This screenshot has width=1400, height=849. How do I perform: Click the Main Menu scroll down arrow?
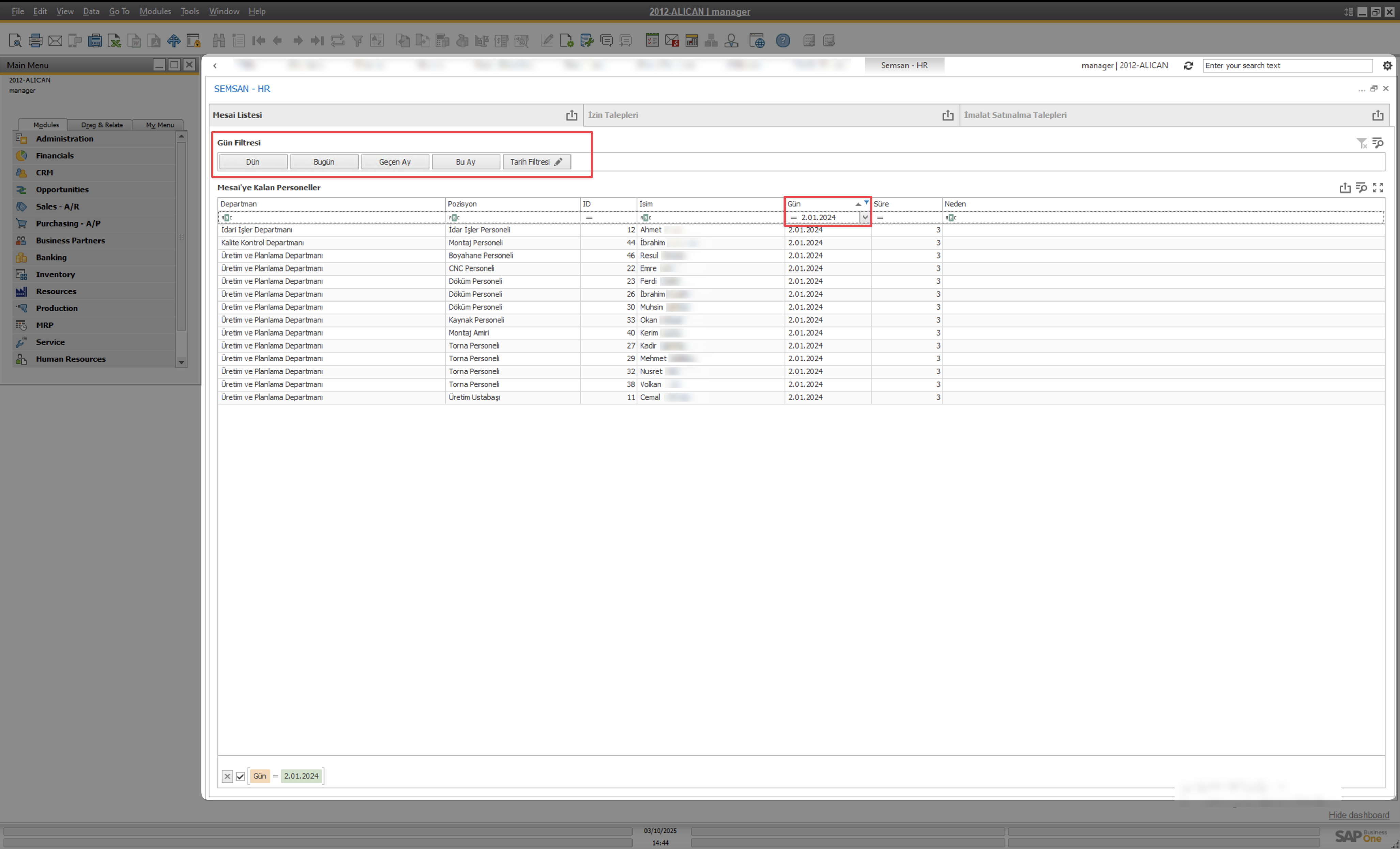pos(181,362)
